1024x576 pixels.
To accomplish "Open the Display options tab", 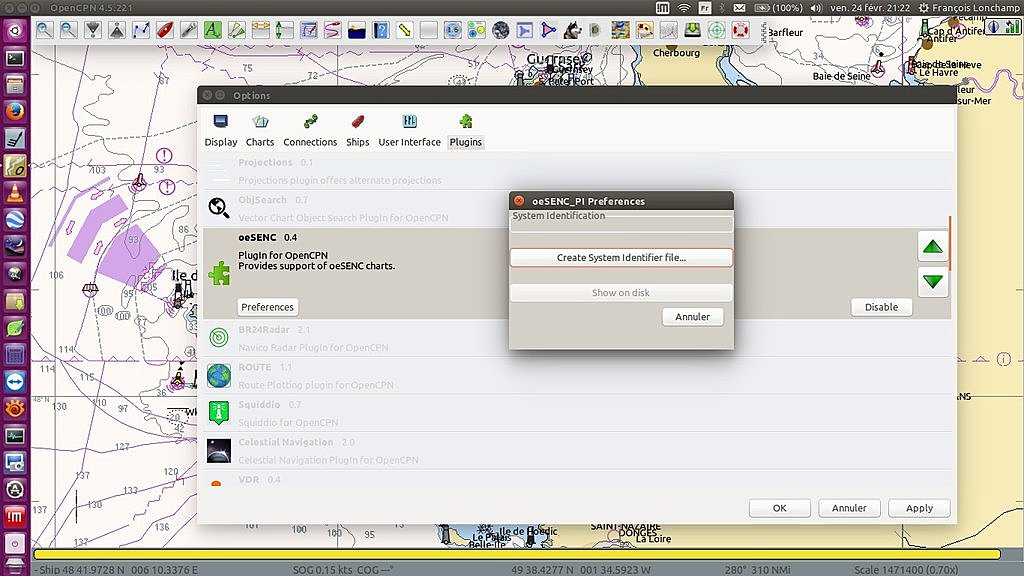I will coord(221,131).
